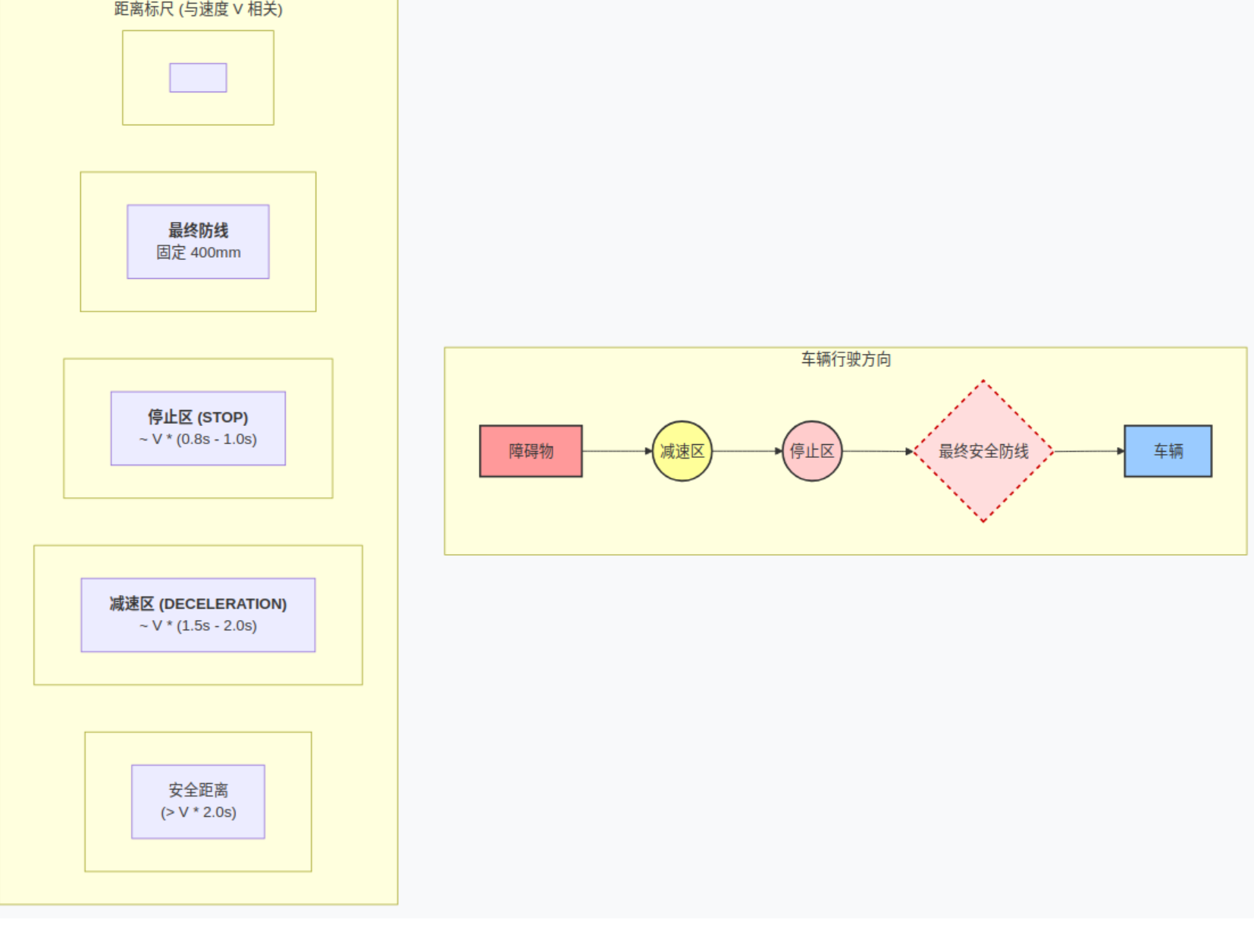The height and width of the screenshot is (952, 1254).
Task: Click the 减速区 (DECELERATION) box
Action: (198, 615)
